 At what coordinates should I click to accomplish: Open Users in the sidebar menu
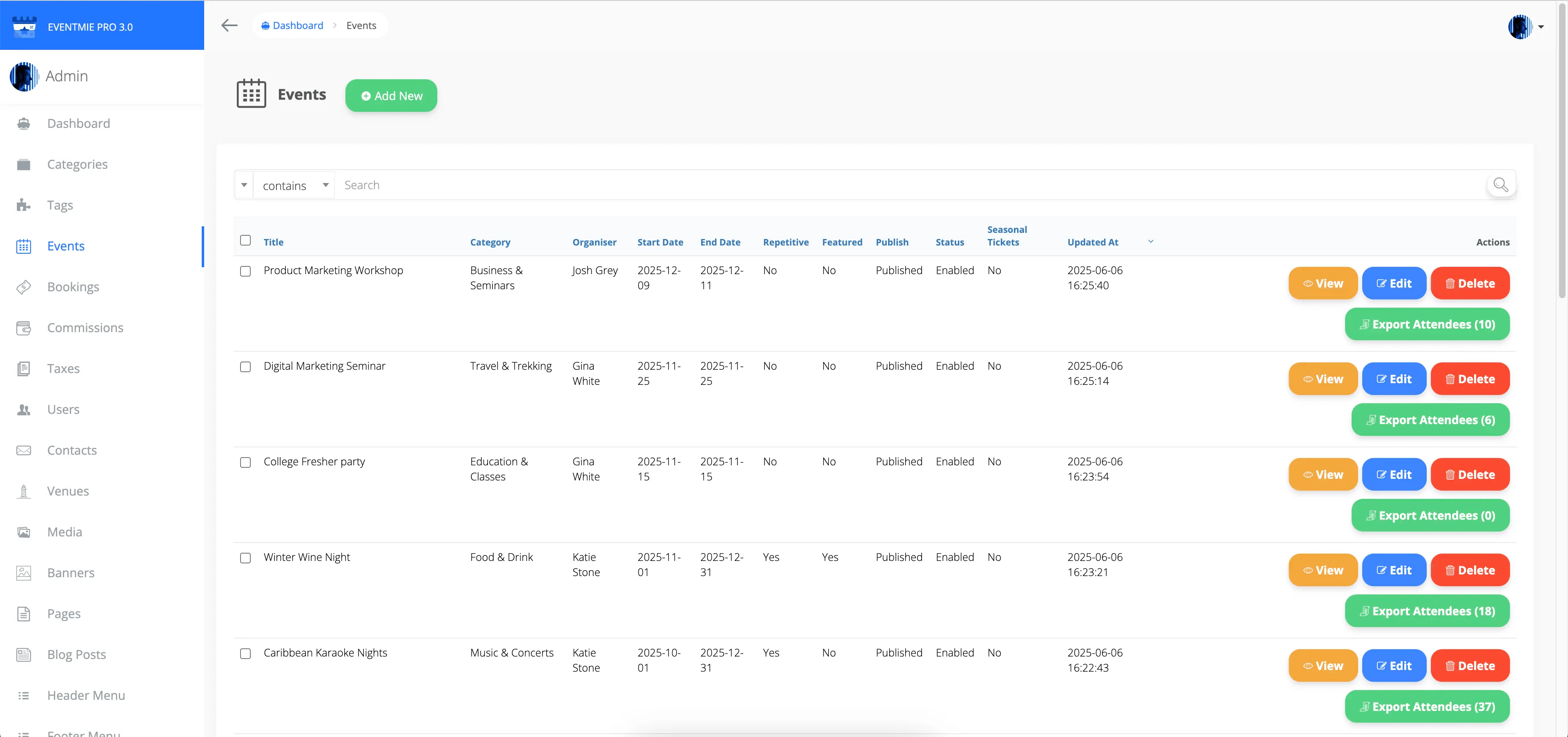[x=63, y=409]
